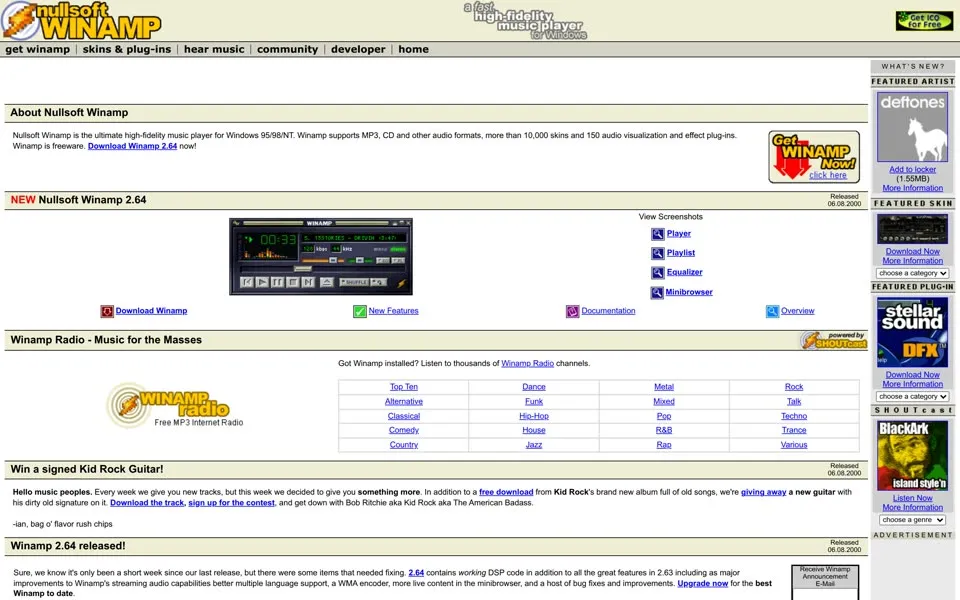Open the community menu
960x600 pixels.
click(287, 50)
